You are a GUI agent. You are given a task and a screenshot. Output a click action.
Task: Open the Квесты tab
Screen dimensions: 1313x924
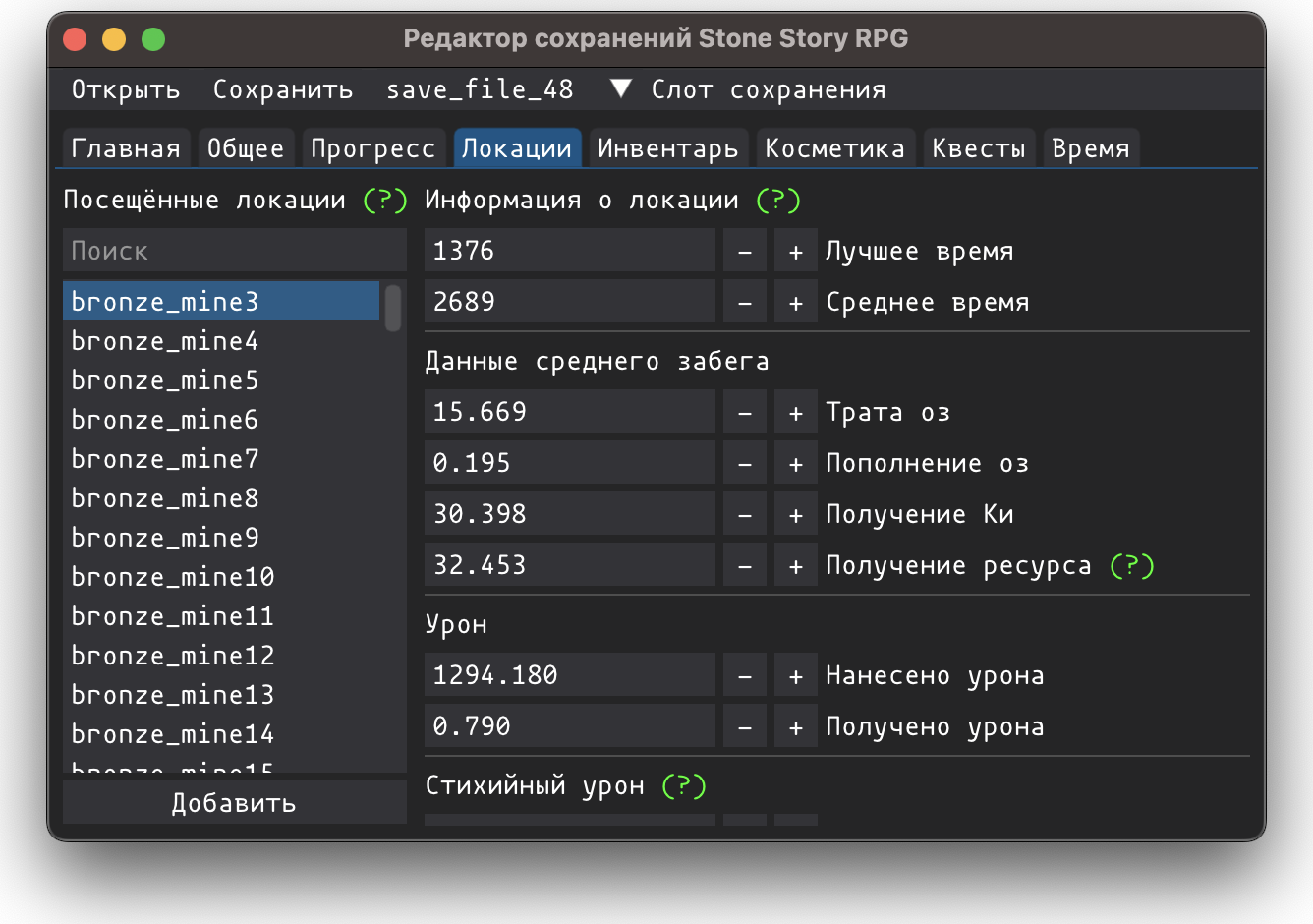click(x=979, y=148)
